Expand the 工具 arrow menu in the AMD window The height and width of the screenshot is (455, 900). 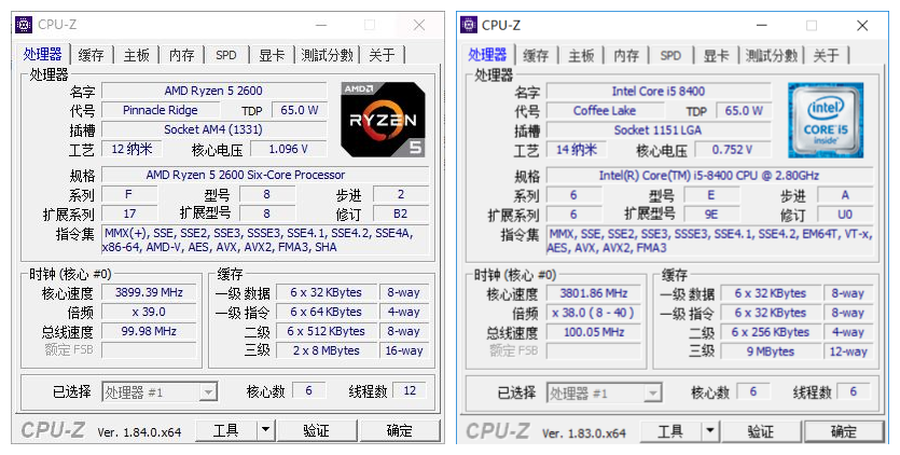(x=265, y=430)
